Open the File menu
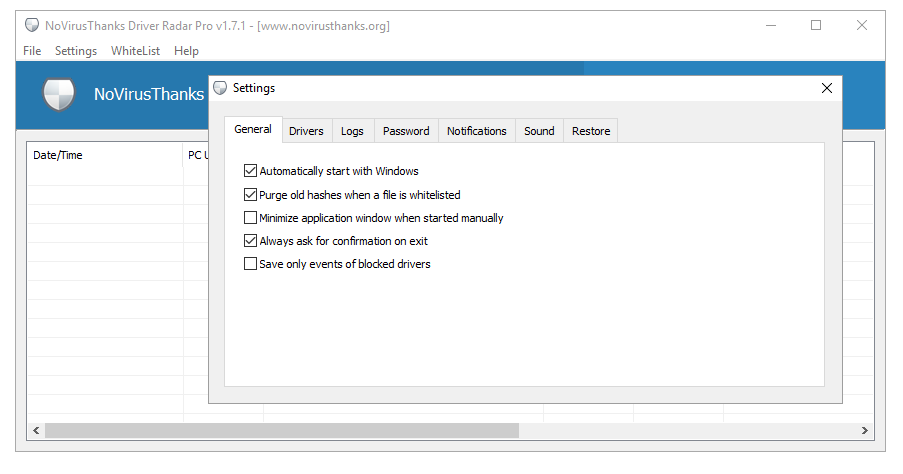 click(32, 51)
